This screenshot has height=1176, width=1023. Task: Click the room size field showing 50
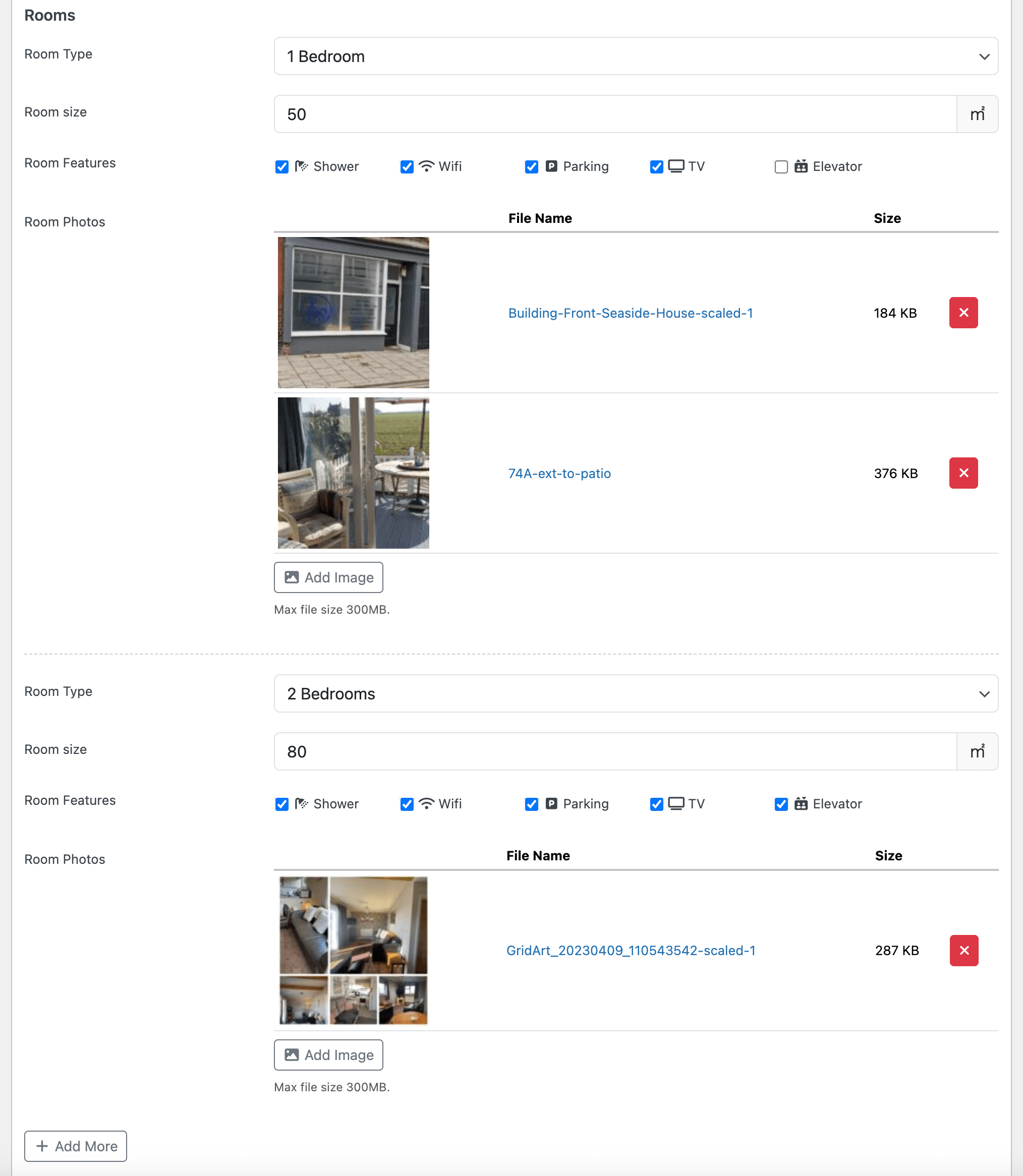pyautogui.click(x=615, y=114)
